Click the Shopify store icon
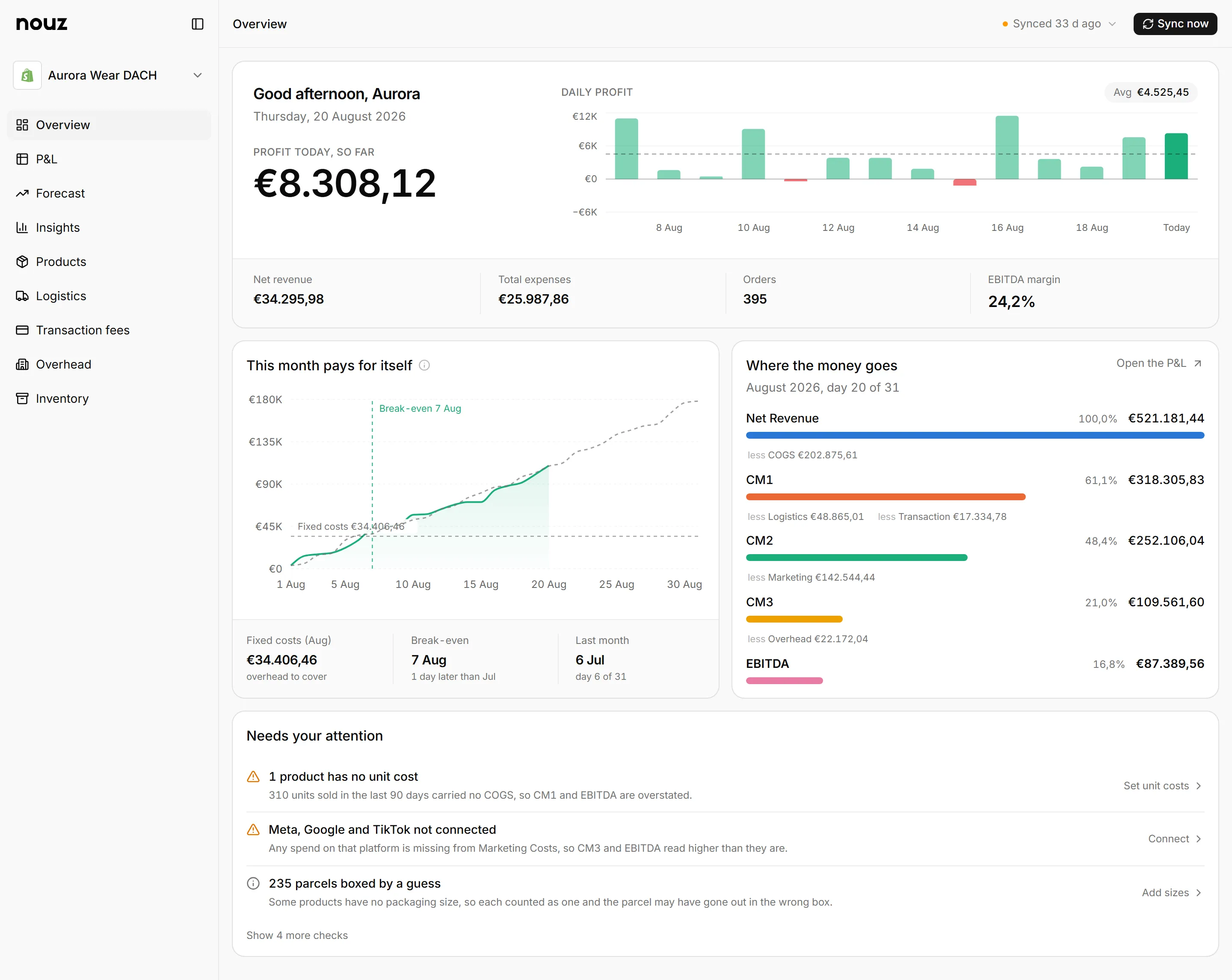 (x=27, y=75)
